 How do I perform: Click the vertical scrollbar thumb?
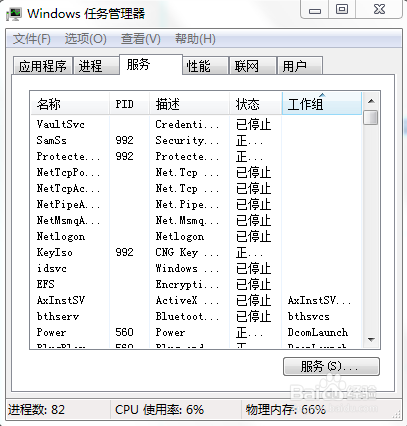click(371, 117)
